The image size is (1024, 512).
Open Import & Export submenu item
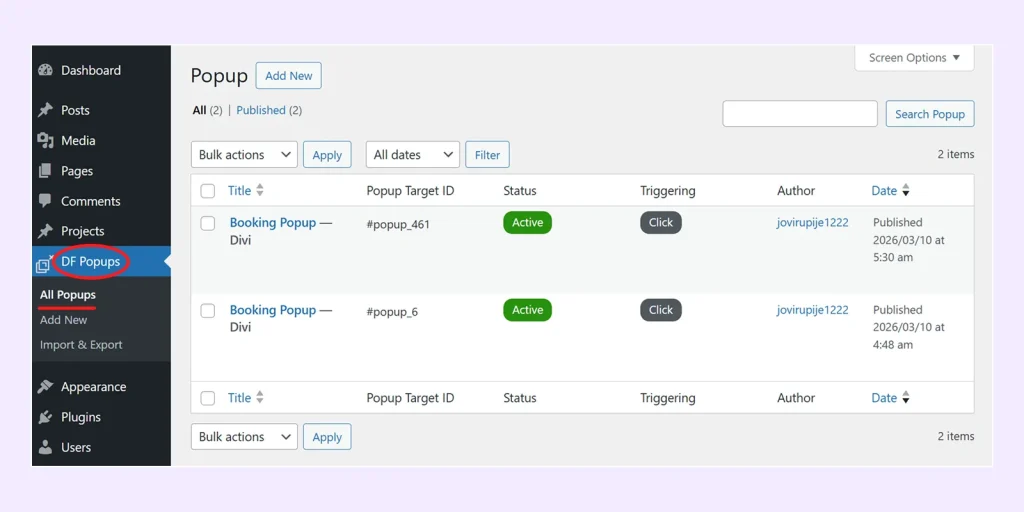[x=81, y=345]
